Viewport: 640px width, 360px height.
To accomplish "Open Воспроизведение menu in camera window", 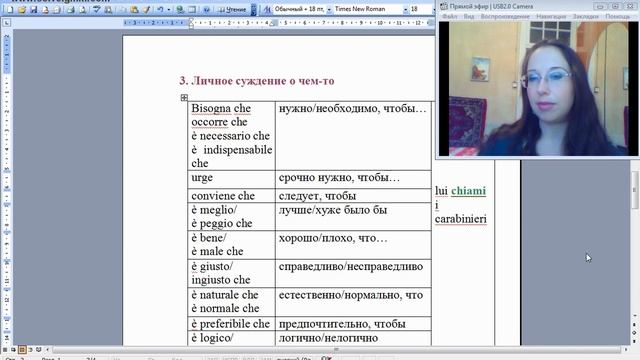I will [x=505, y=17].
